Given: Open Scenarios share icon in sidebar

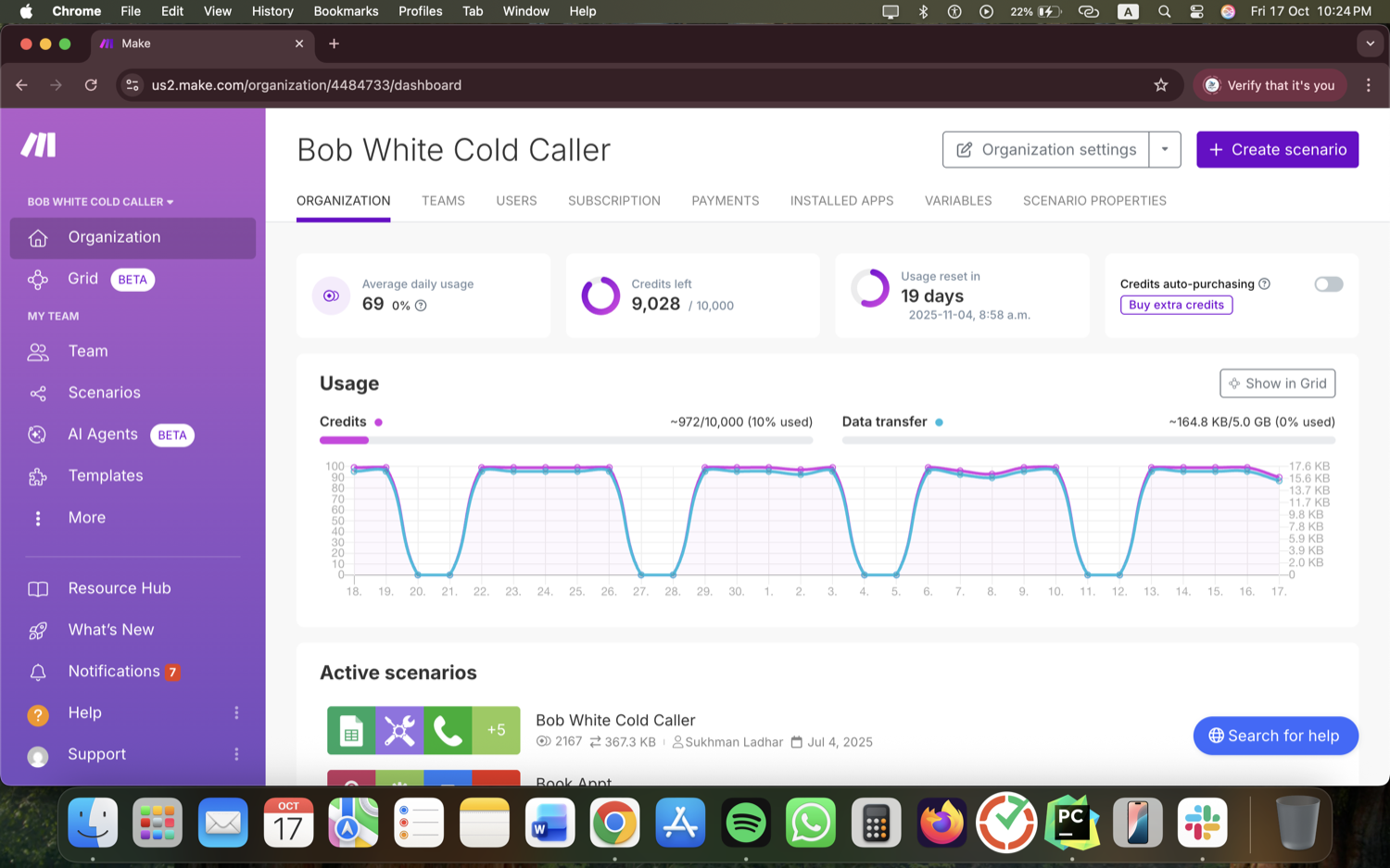Looking at the screenshot, I should pos(38,394).
